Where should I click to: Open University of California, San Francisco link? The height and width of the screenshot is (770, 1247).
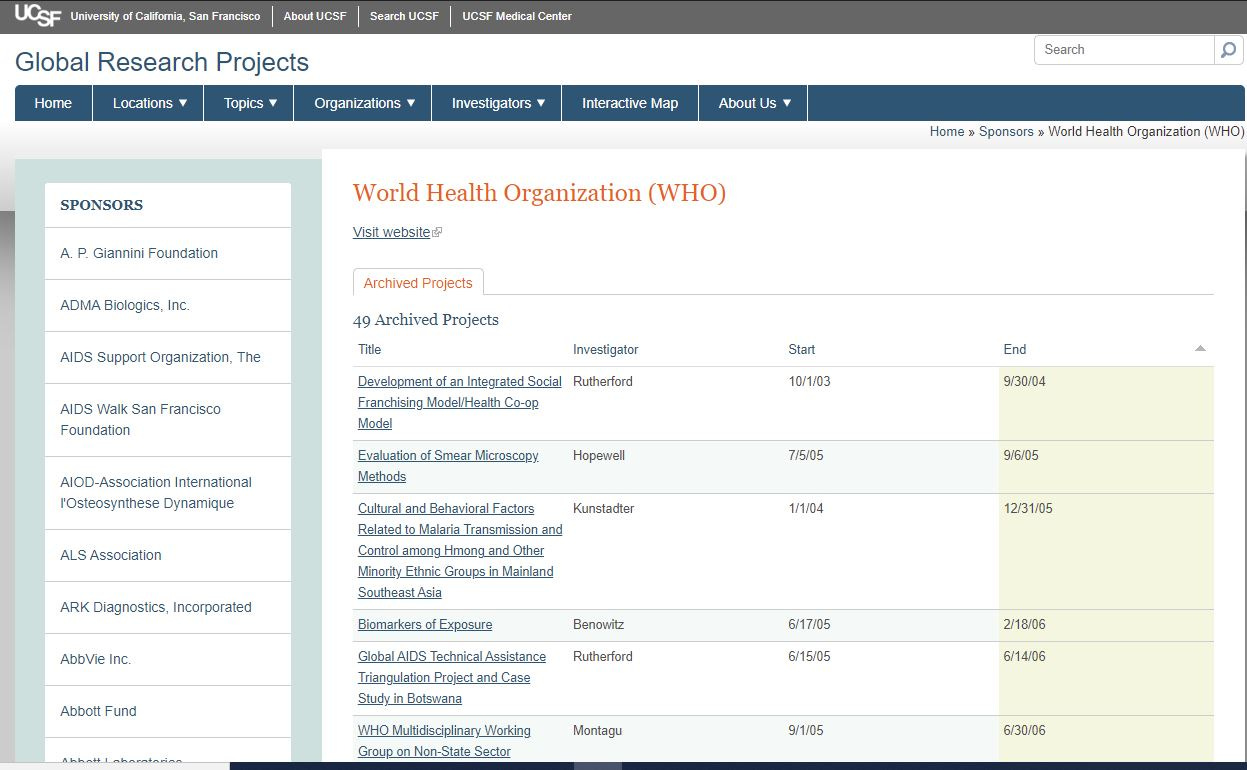coord(165,16)
